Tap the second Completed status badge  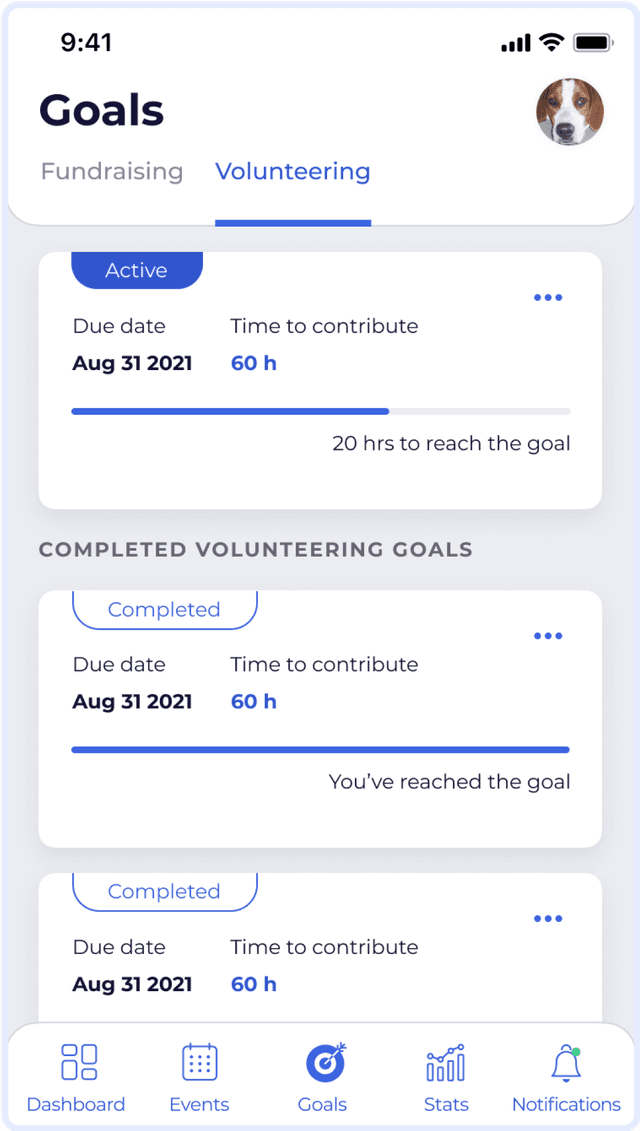pos(164,892)
